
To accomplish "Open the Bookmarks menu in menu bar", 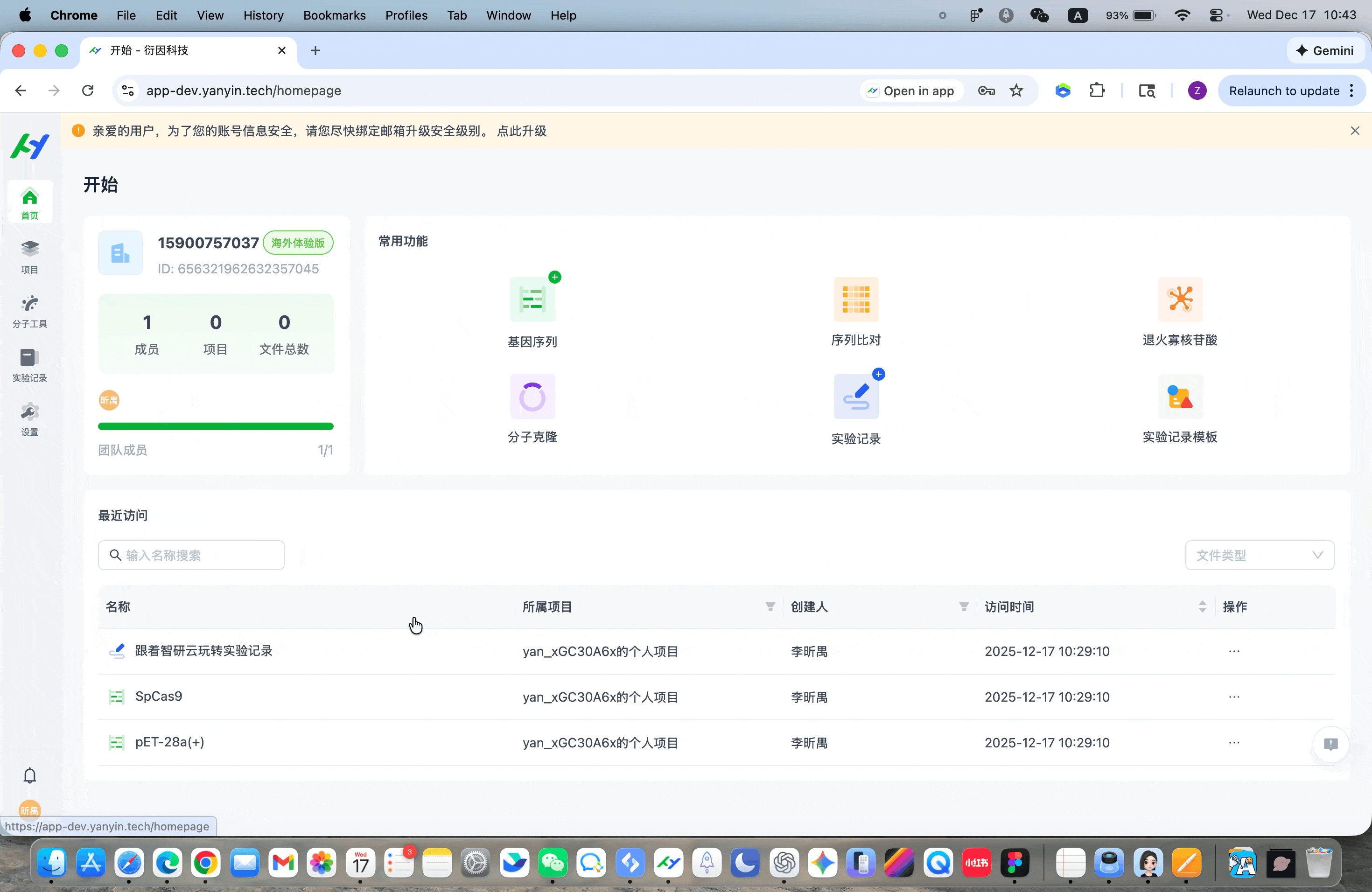I will [x=334, y=15].
